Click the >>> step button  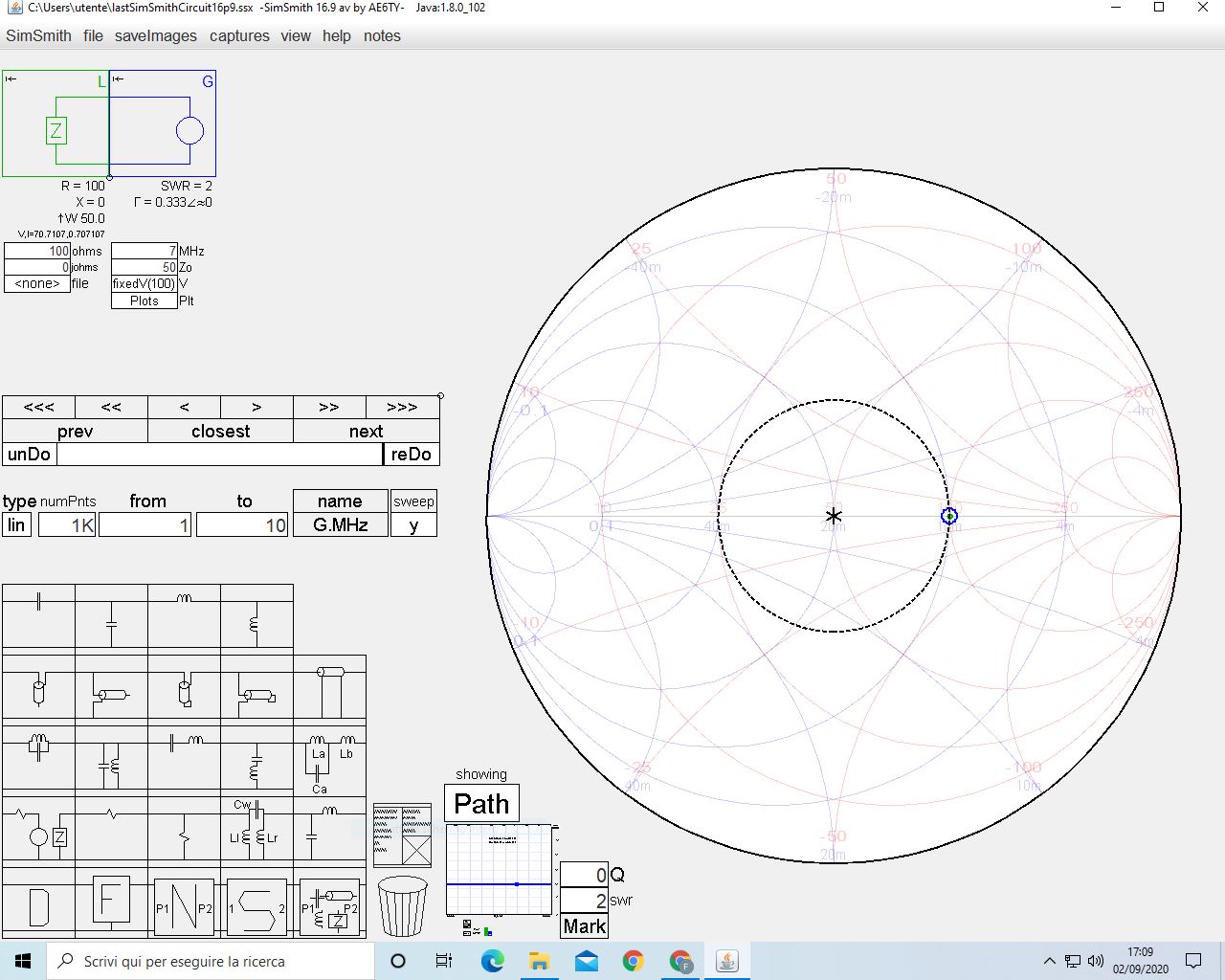(403, 407)
